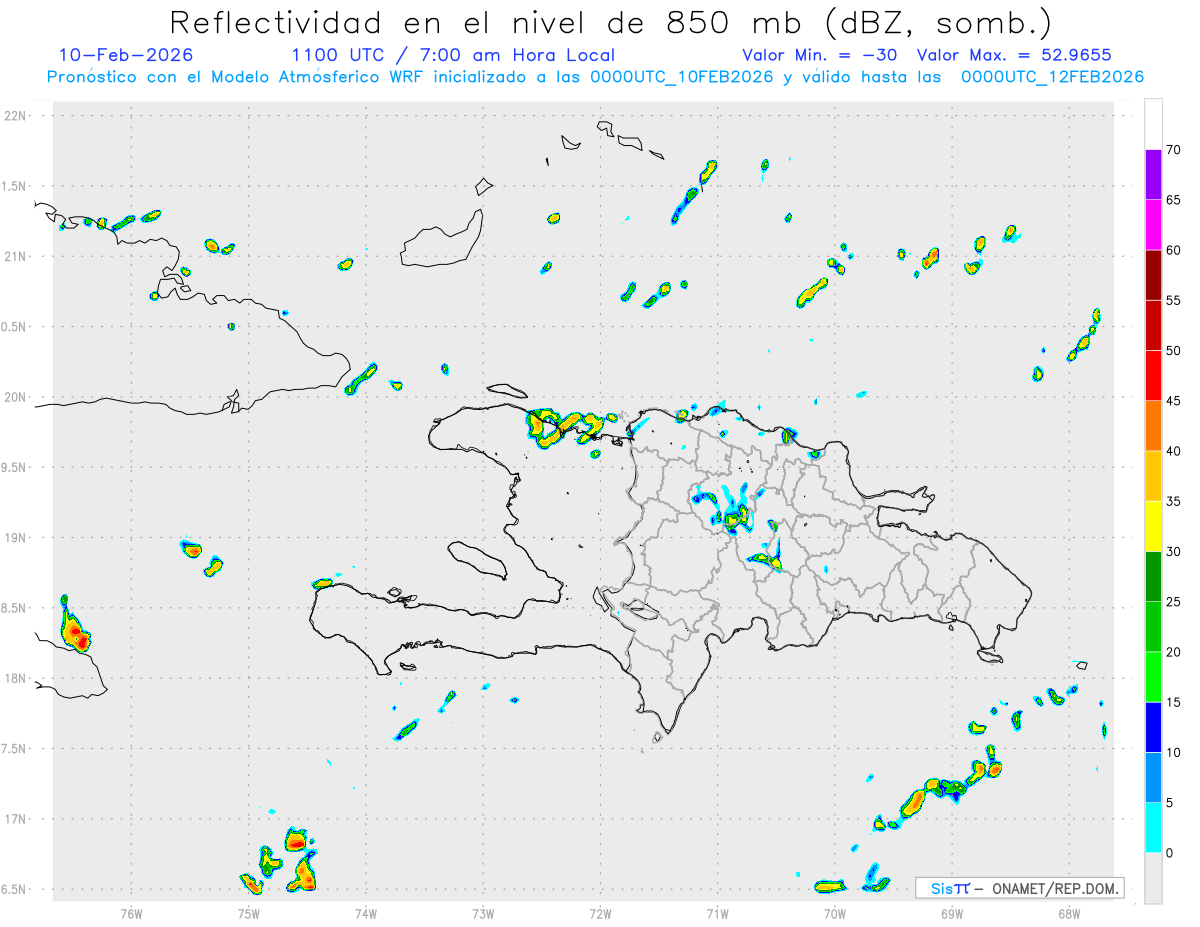Pick the gold 35–40 dBZ colorbar swatch

[x=1153, y=476]
